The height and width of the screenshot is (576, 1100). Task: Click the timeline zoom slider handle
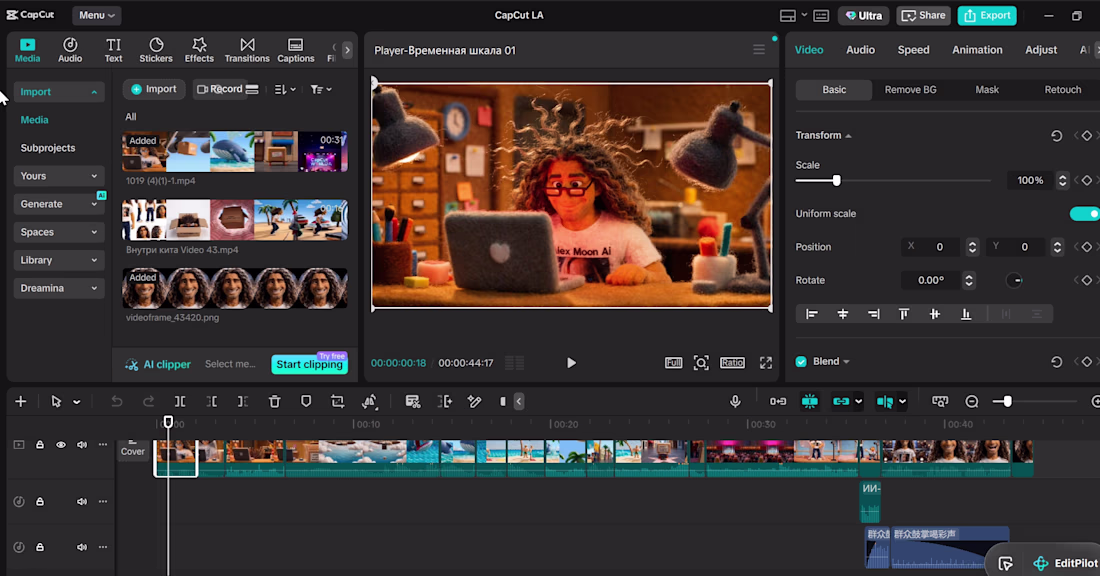[1007, 401]
